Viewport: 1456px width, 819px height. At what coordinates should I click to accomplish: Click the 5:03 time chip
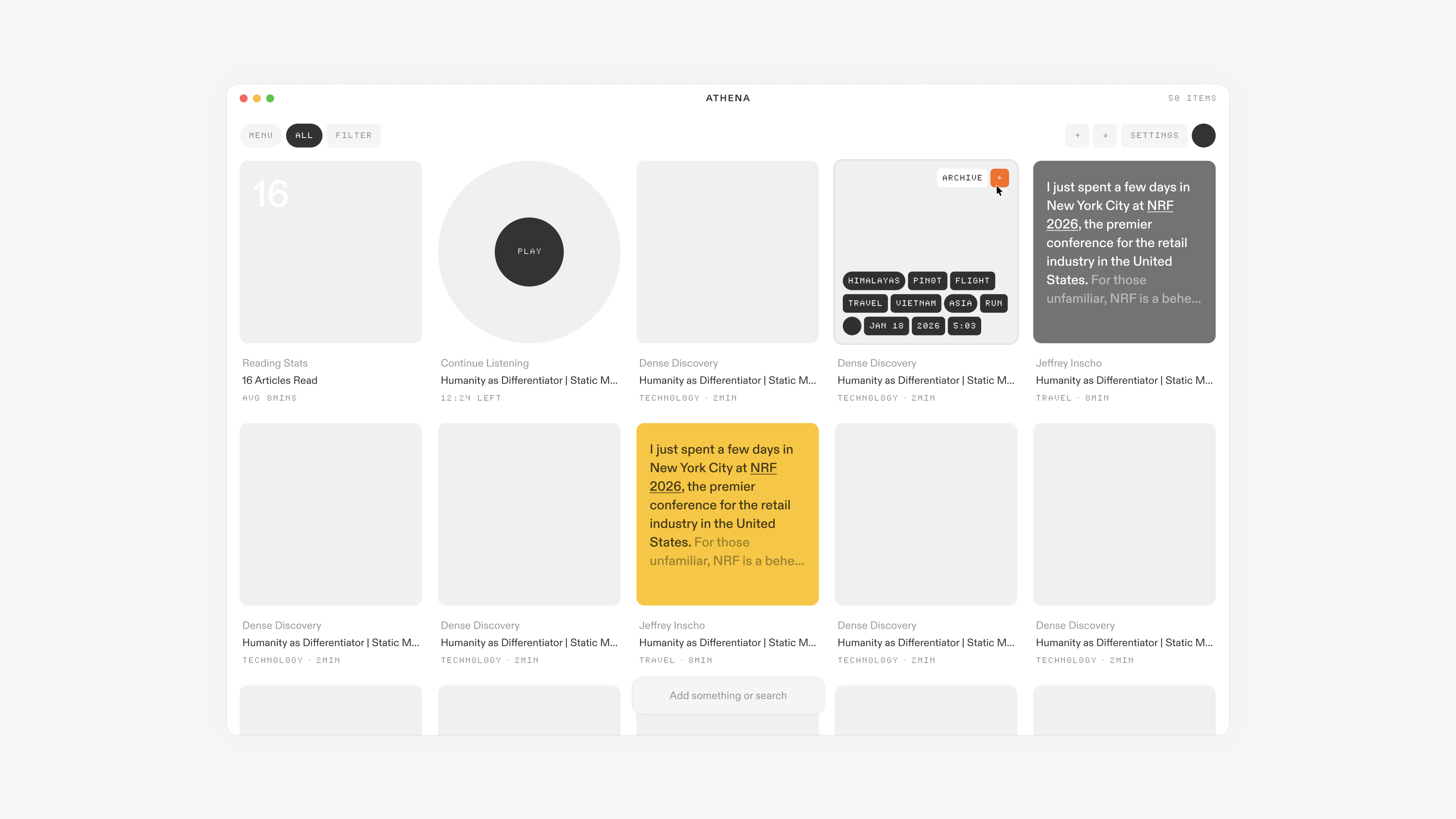(964, 326)
